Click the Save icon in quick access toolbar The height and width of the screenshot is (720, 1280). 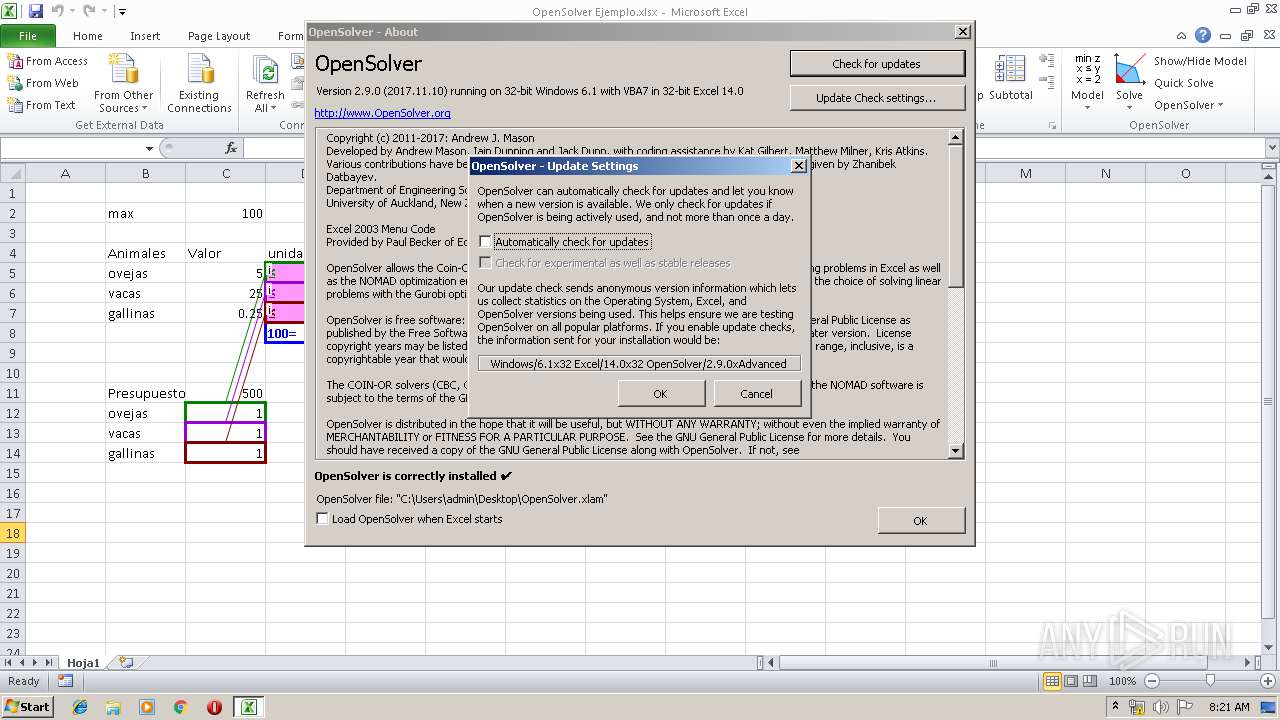pyautogui.click(x=36, y=11)
